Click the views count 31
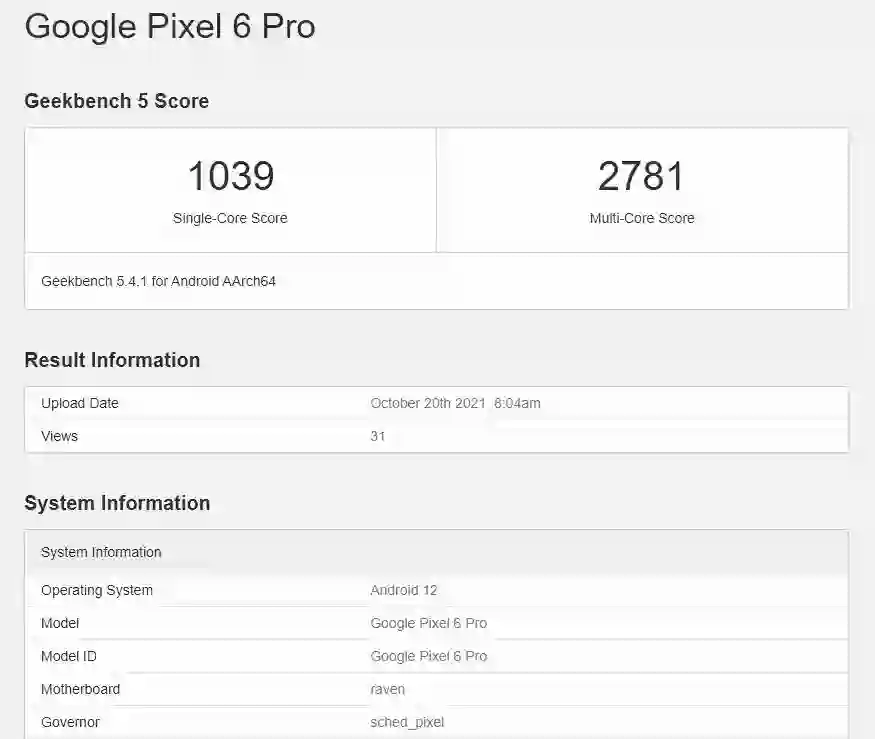875x739 pixels. point(378,436)
